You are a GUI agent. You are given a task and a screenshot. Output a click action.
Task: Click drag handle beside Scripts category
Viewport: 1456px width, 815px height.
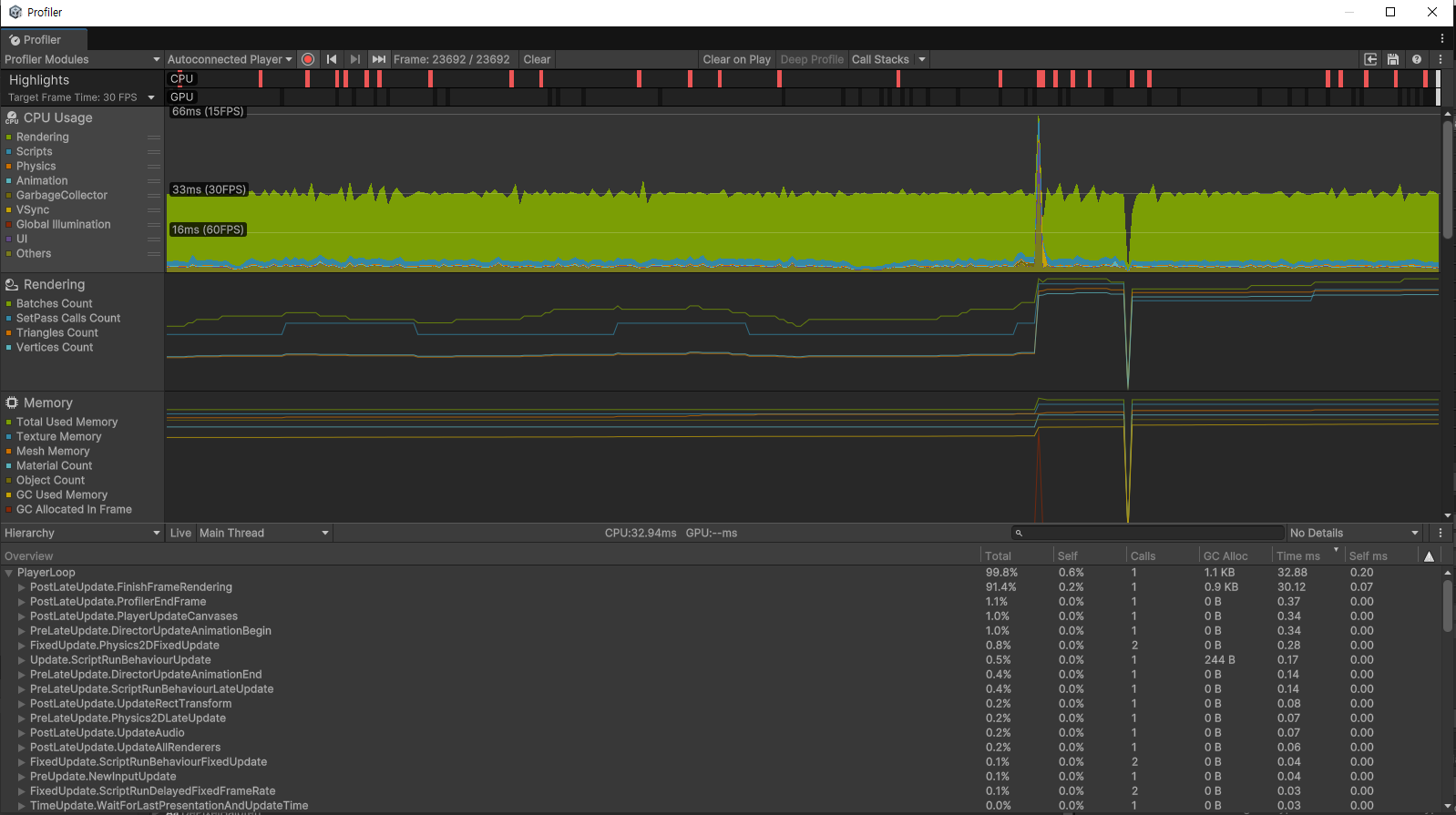pos(154,152)
